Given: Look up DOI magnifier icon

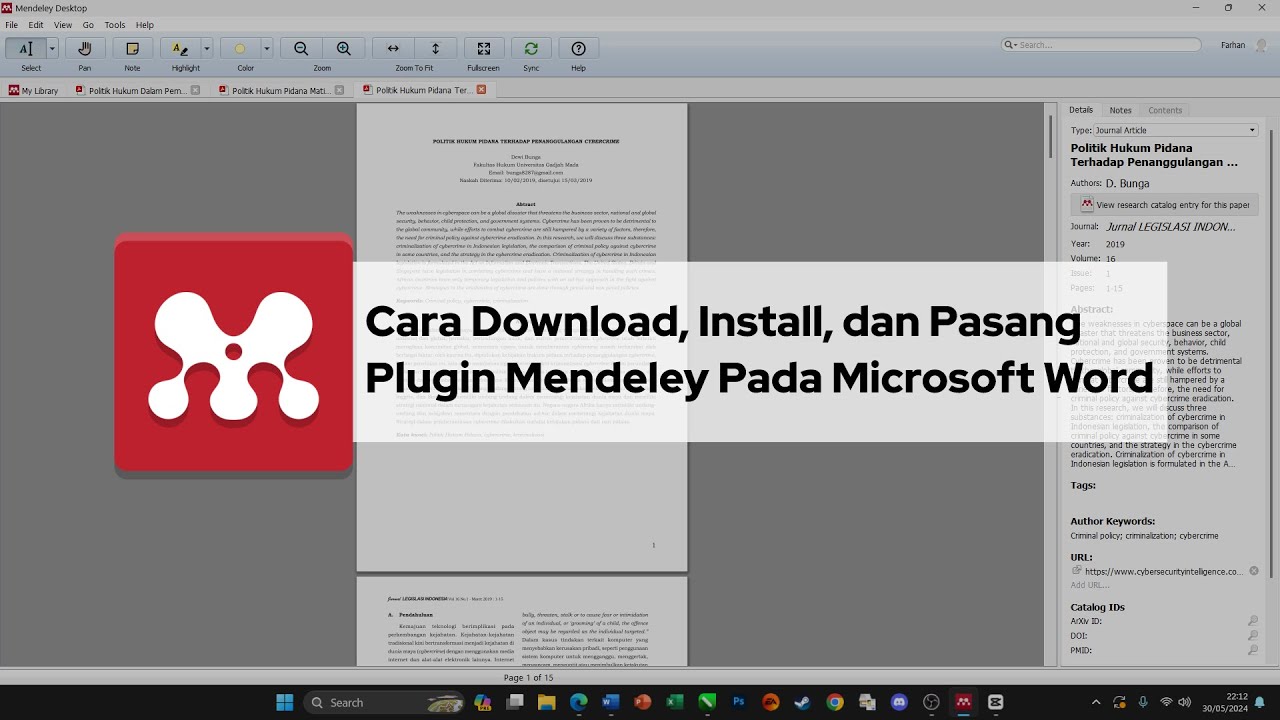Looking at the screenshot, I should tap(1253, 635).
